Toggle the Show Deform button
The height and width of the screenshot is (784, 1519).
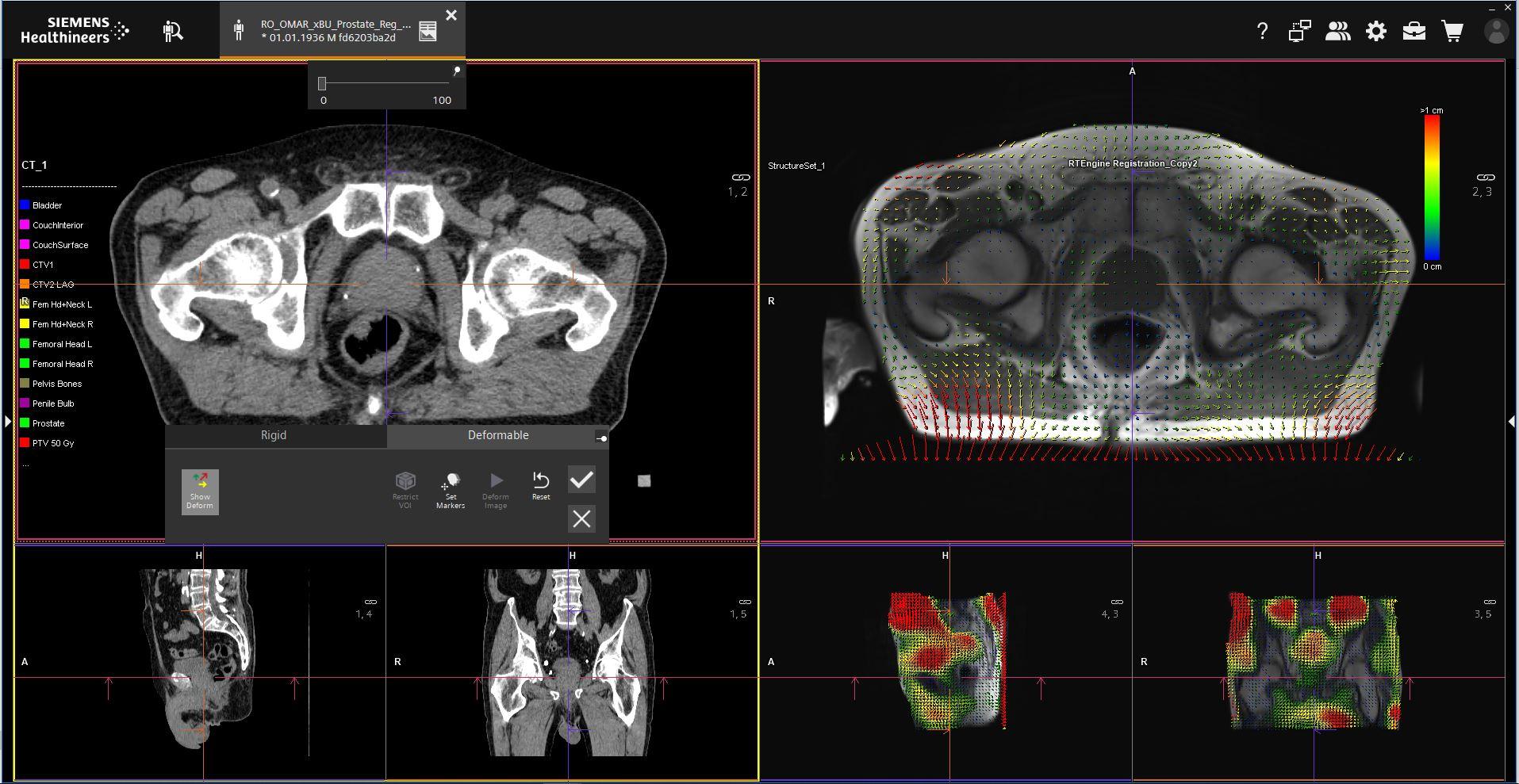pyautogui.click(x=200, y=491)
